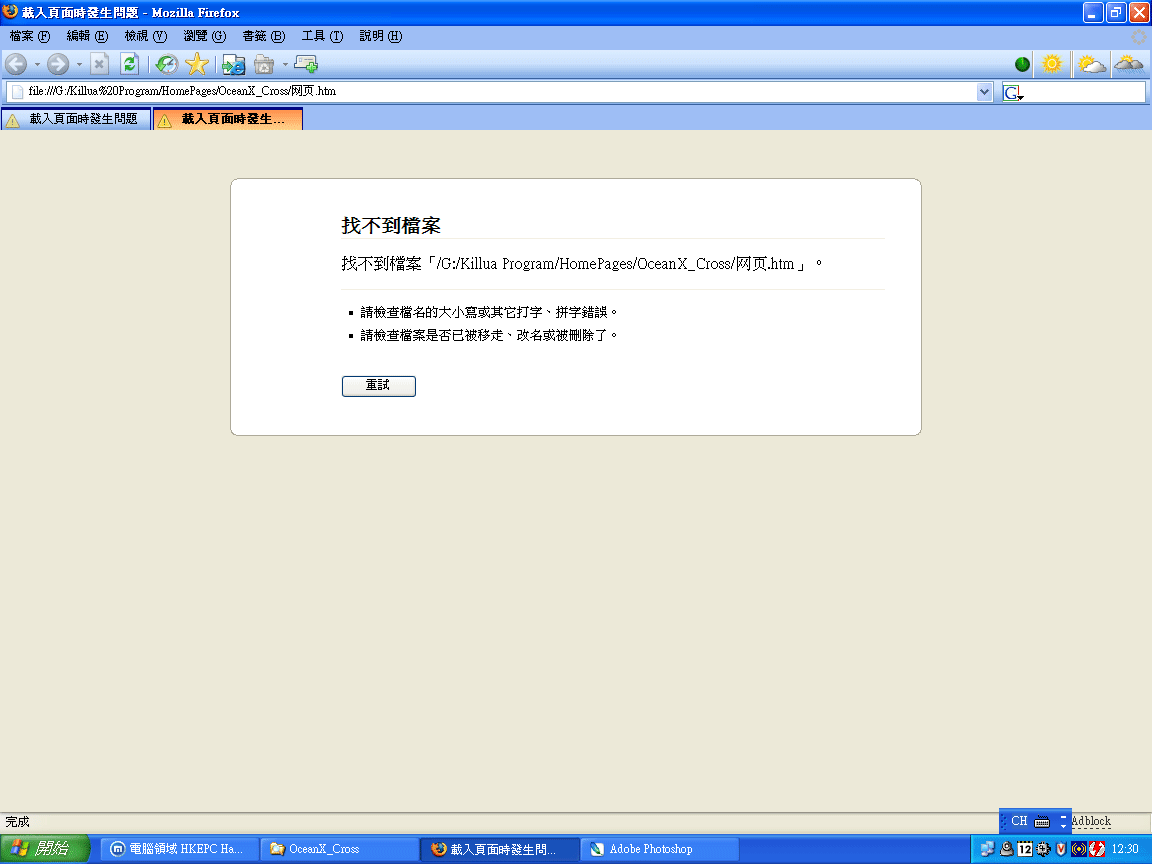Click the open-in-Internet-Explorer toolbar icon
The height and width of the screenshot is (864, 1152).
point(234,65)
